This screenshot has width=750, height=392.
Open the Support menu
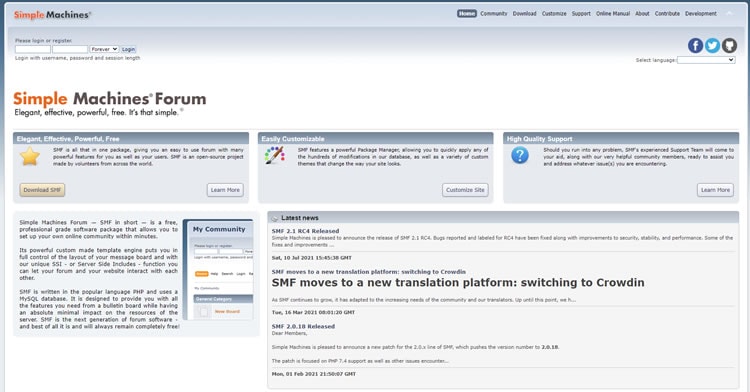(581, 13)
